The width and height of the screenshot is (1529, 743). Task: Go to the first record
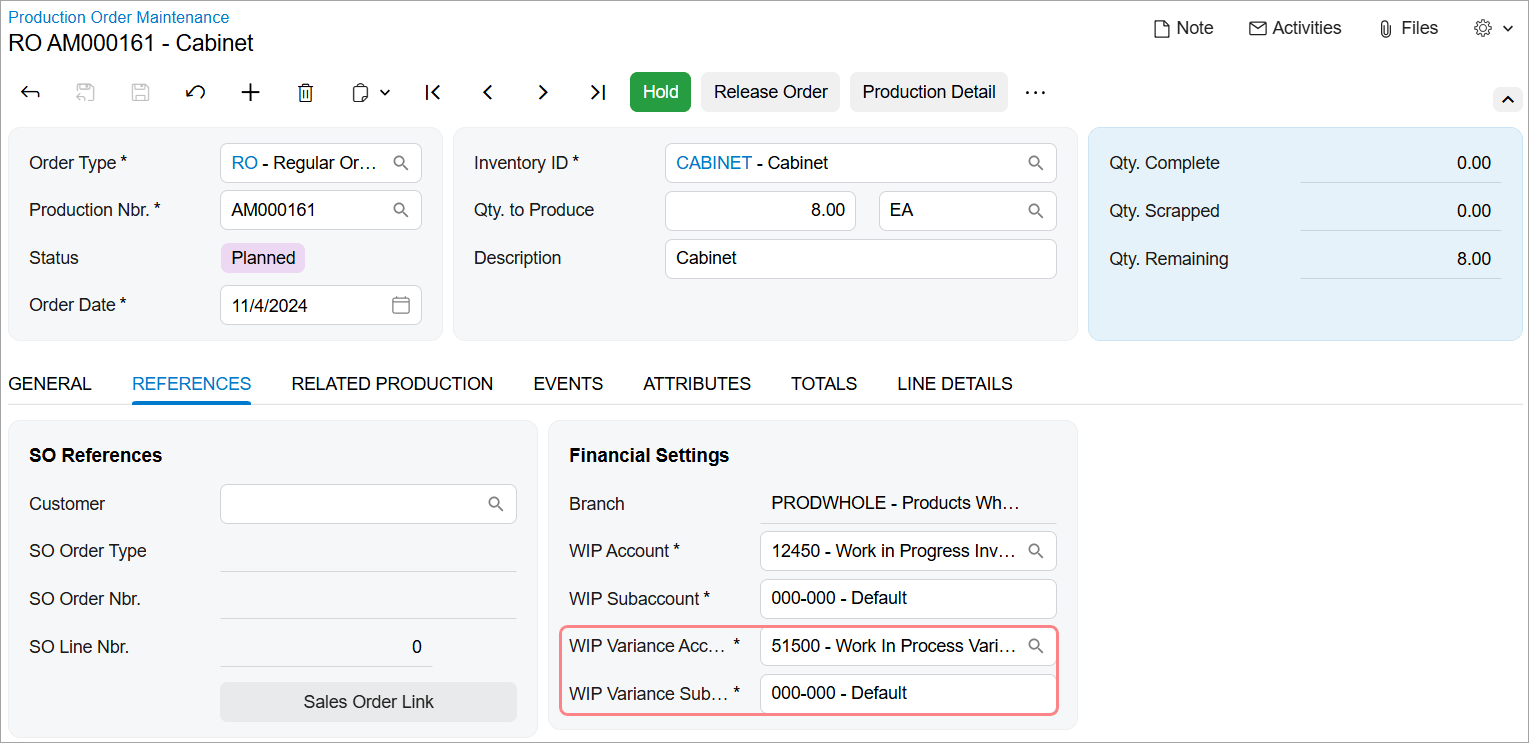coord(432,92)
